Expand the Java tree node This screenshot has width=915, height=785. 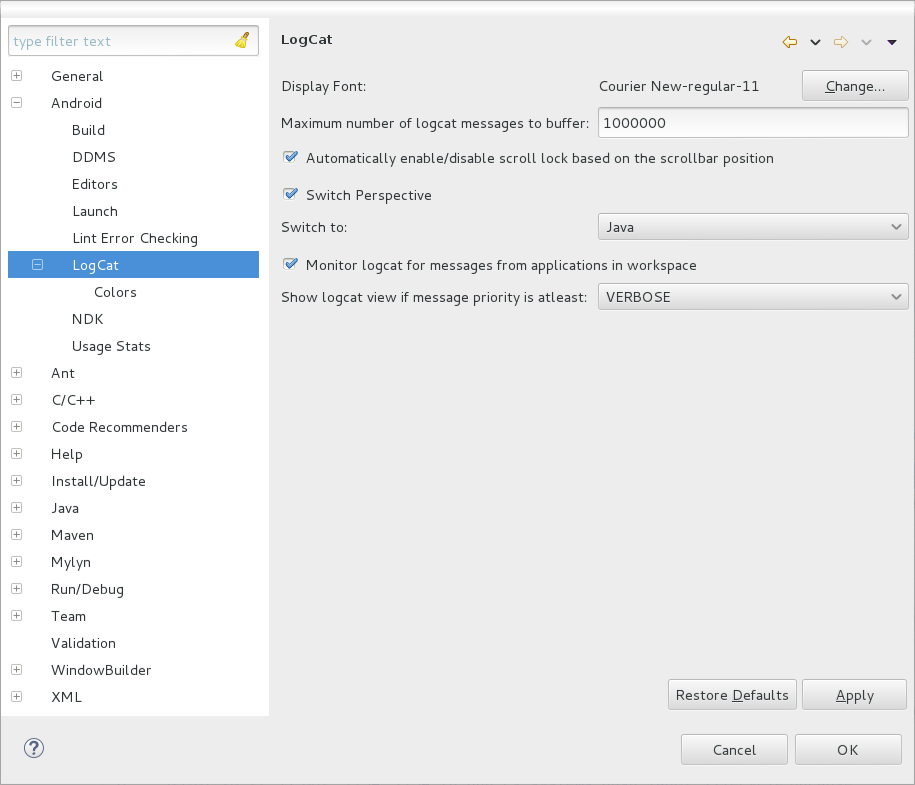[x=17, y=508]
